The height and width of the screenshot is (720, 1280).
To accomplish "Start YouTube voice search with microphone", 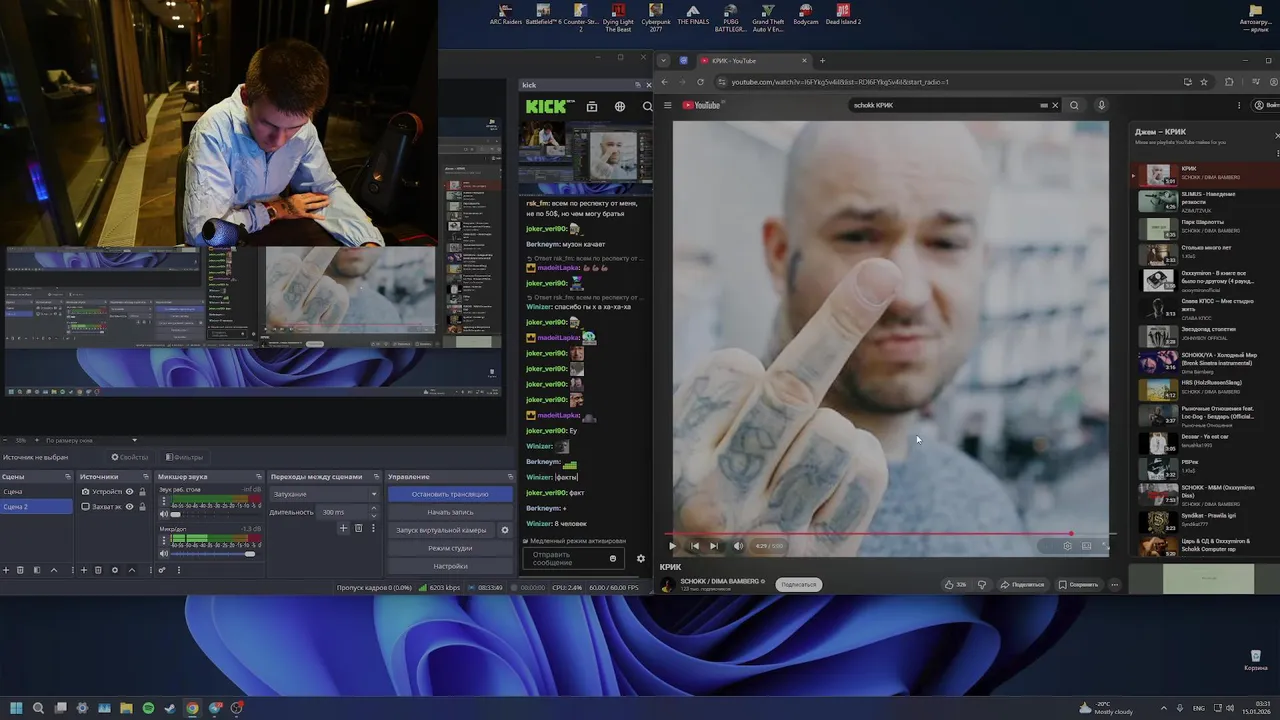I will 1101,105.
